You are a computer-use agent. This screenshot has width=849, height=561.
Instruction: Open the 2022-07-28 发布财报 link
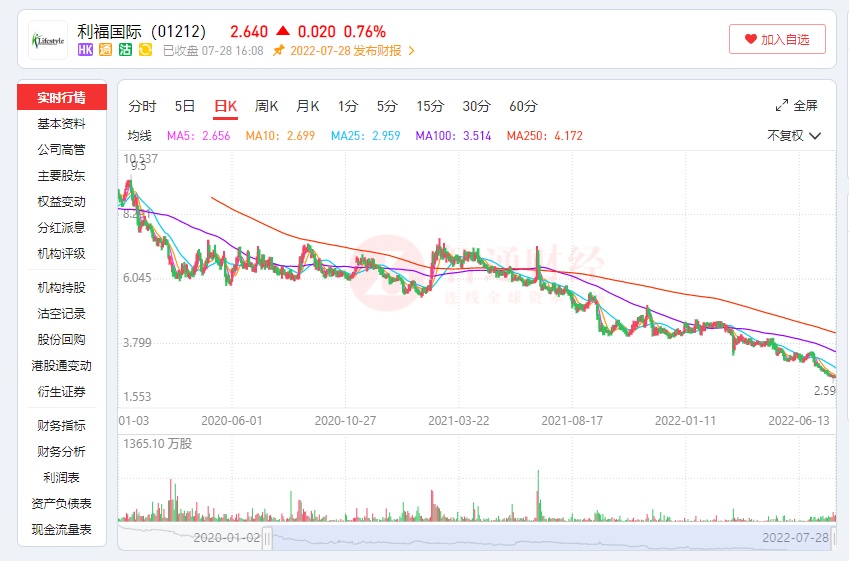pyautogui.click(x=345, y=51)
